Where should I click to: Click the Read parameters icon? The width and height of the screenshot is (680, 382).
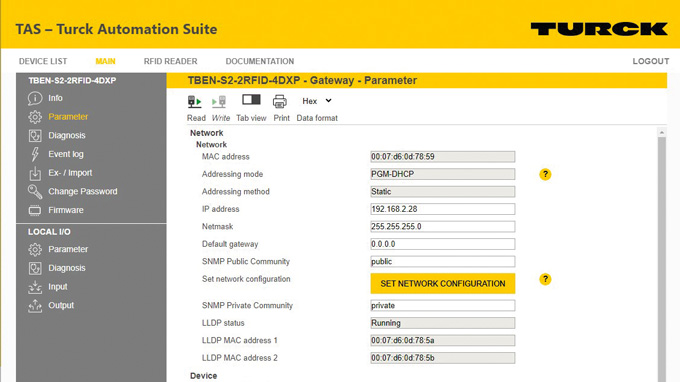[x=194, y=101]
